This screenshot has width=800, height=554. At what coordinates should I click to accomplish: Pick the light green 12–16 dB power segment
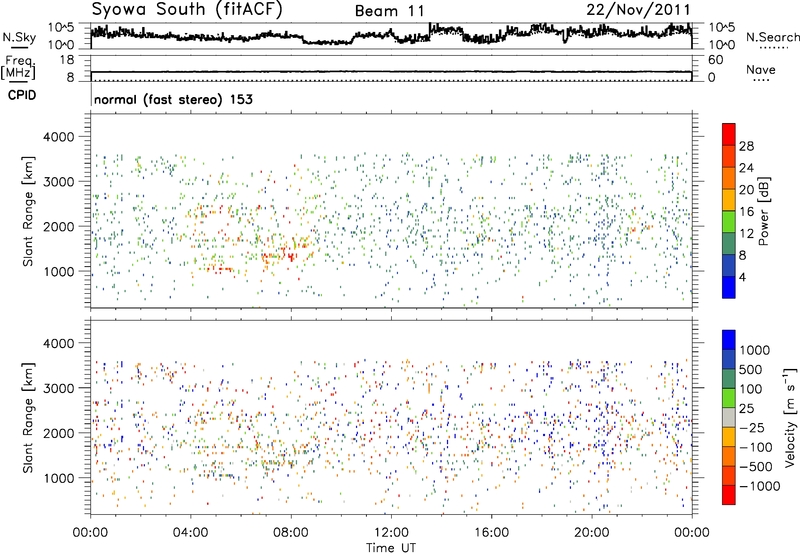click(729, 222)
